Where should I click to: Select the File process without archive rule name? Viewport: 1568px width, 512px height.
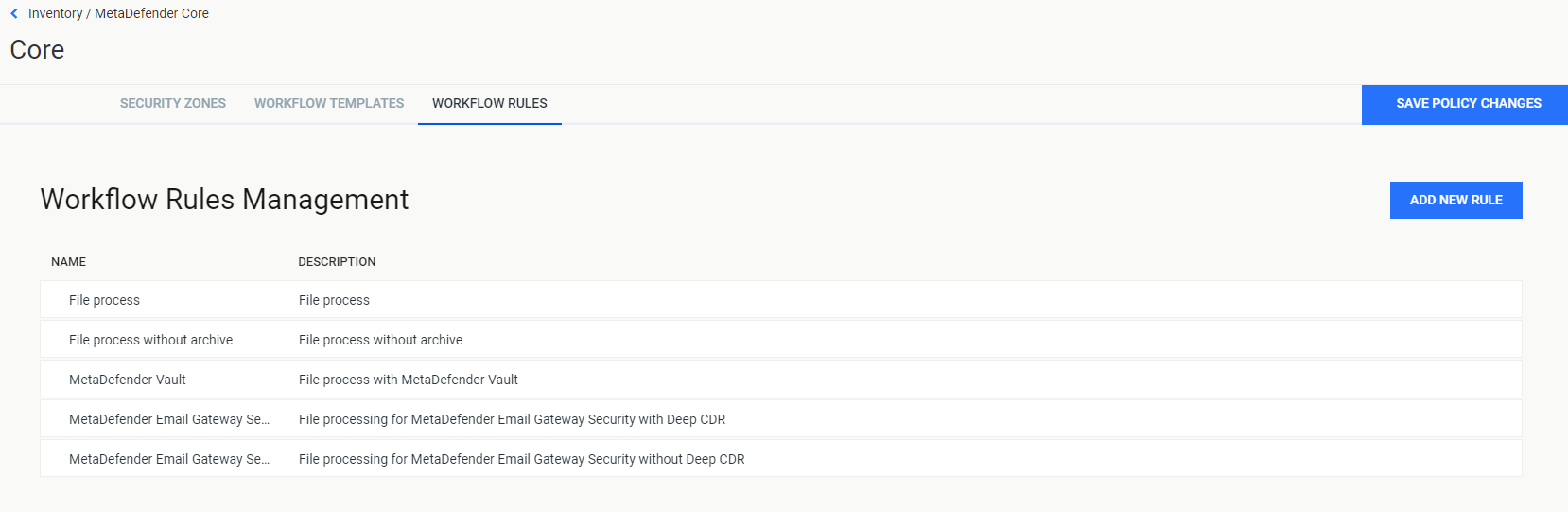(x=150, y=340)
